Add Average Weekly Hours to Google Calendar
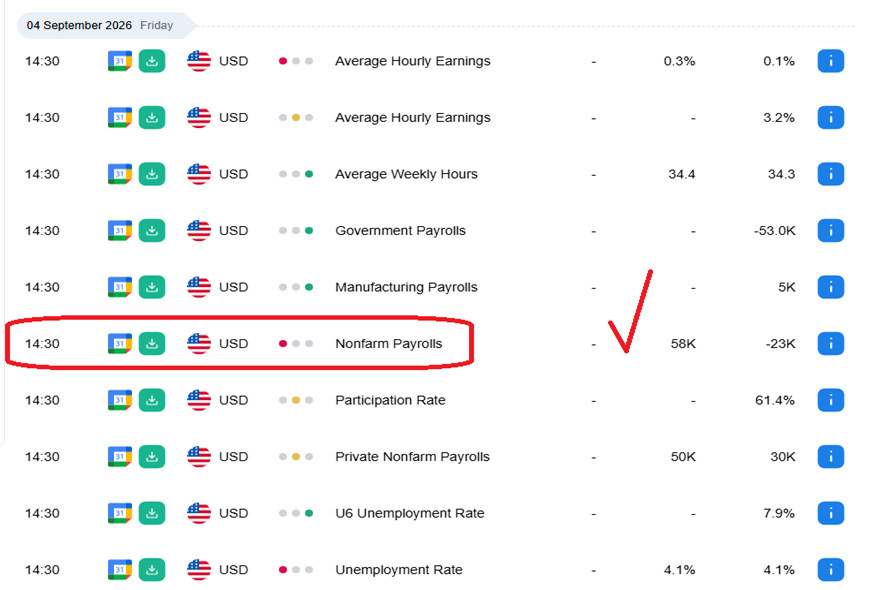This screenshot has height=590, width=886. click(120, 174)
